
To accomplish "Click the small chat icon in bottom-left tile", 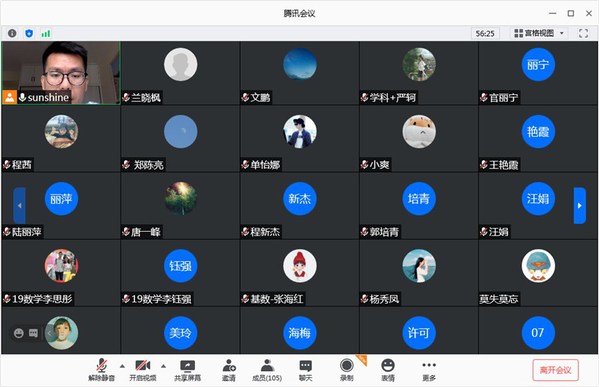I will (33, 333).
